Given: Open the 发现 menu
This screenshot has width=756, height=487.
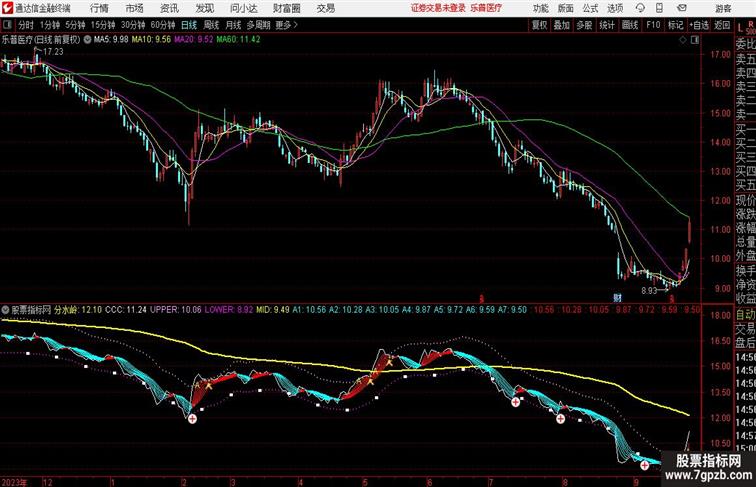Looking at the screenshot, I should pyautogui.click(x=204, y=8).
